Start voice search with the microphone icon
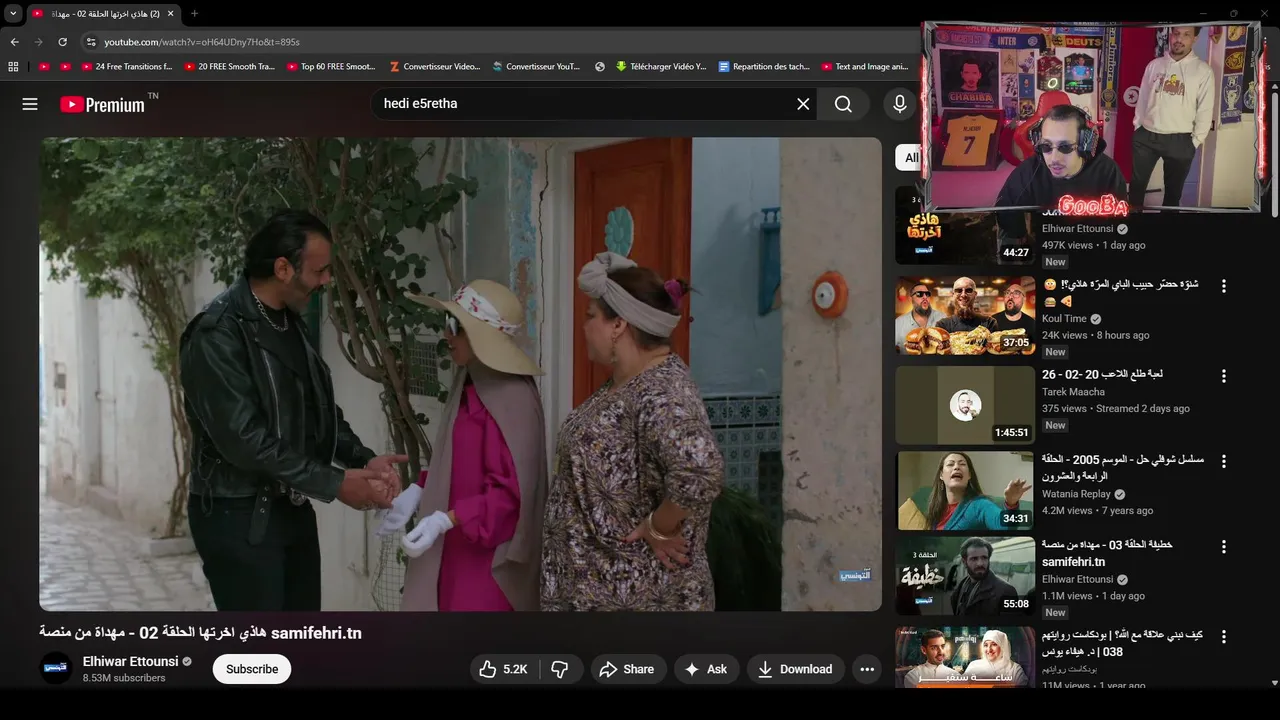 coord(900,104)
